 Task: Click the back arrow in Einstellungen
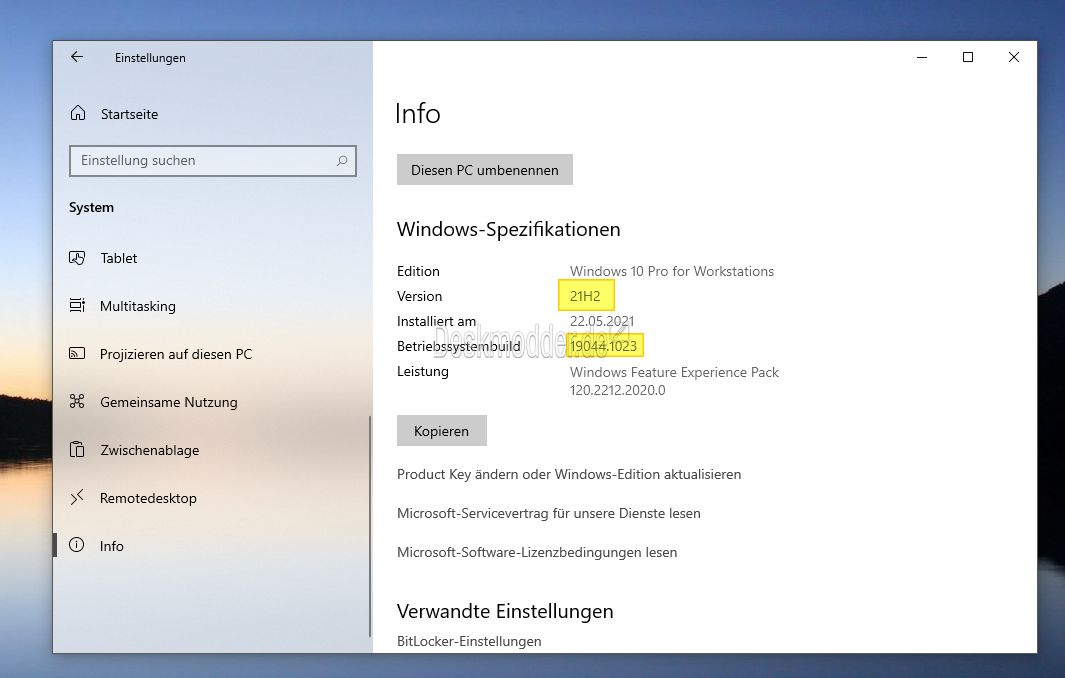[x=77, y=57]
